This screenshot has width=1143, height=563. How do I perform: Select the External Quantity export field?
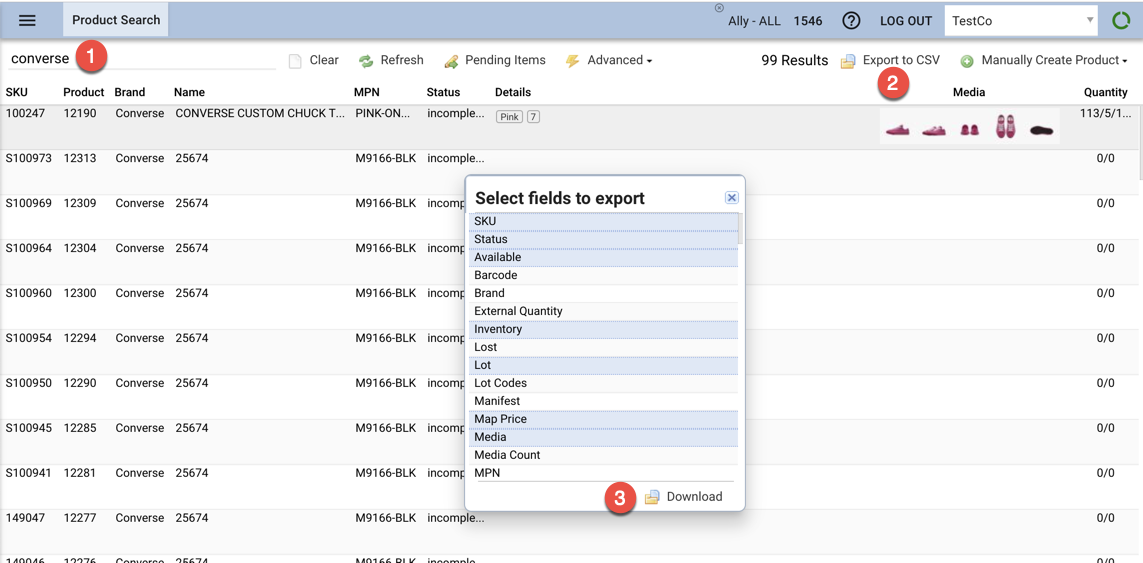click(x=604, y=311)
